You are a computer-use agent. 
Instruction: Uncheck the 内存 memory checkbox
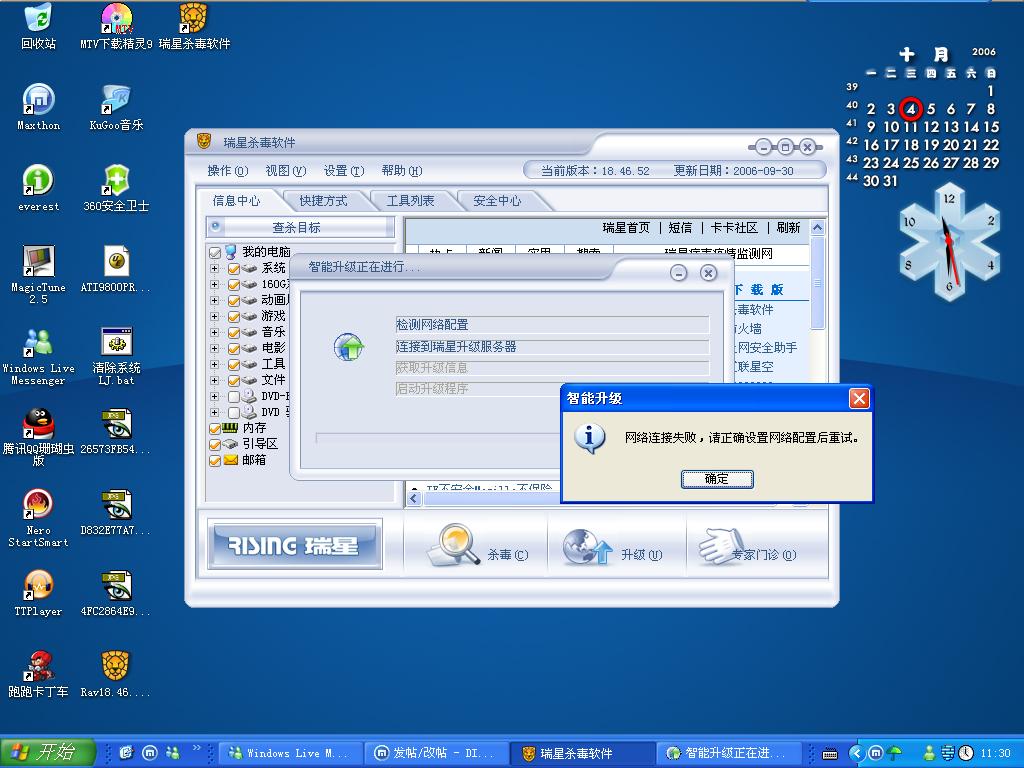click(x=215, y=428)
